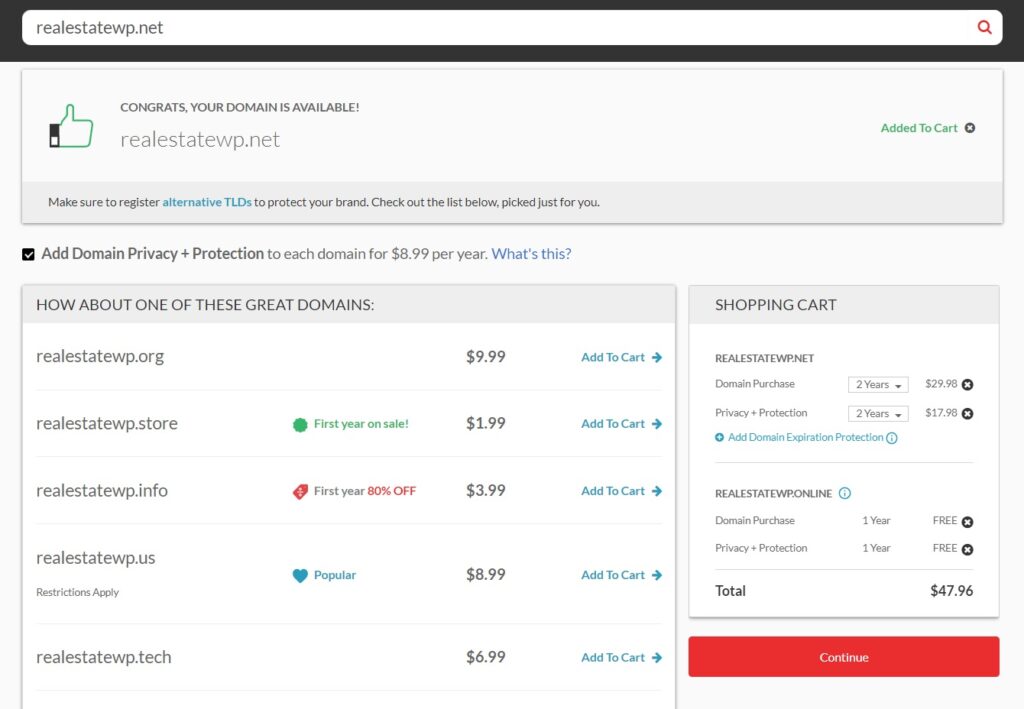Uncheck Add Domain Privacy + Protection
The height and width of the screenshot is (709, 1024).
tap(28, 253)
